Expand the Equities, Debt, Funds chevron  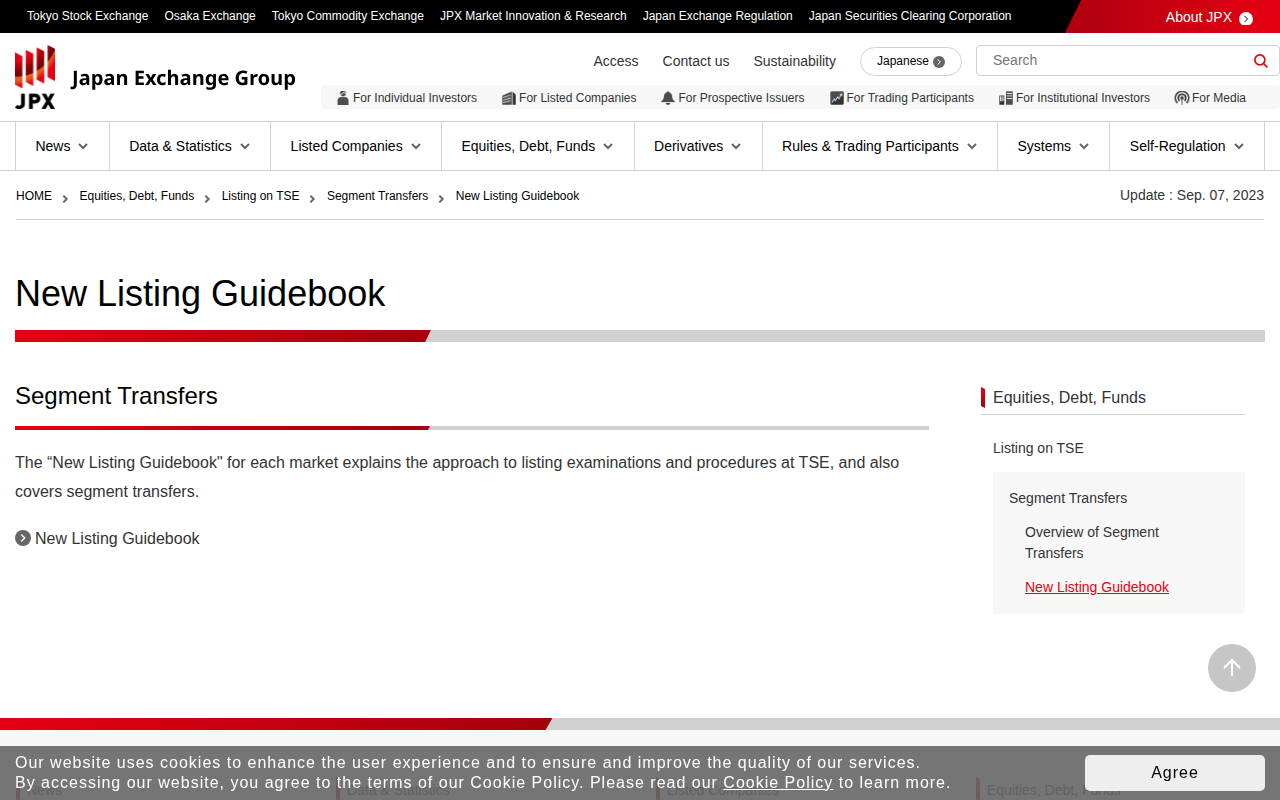pyautogui.click(x=608, y=146)
